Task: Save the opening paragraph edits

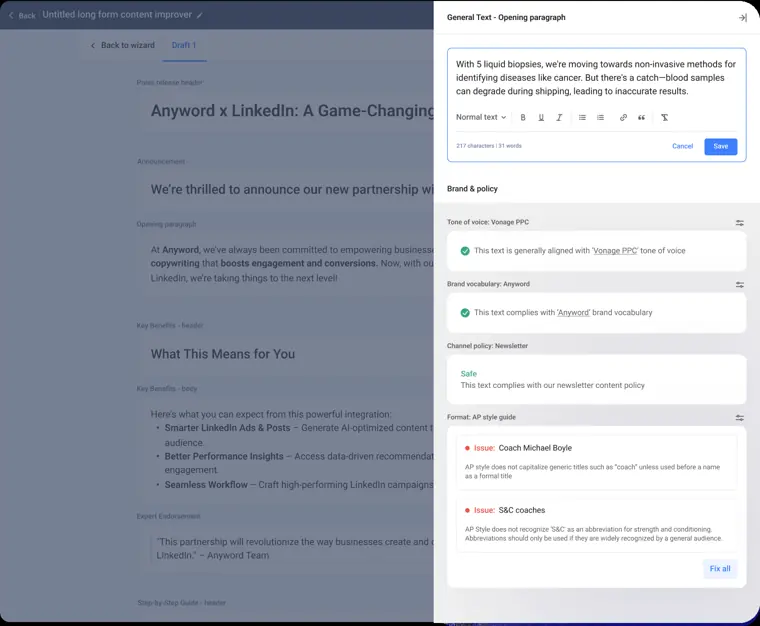Action: [x=720, y=146]
